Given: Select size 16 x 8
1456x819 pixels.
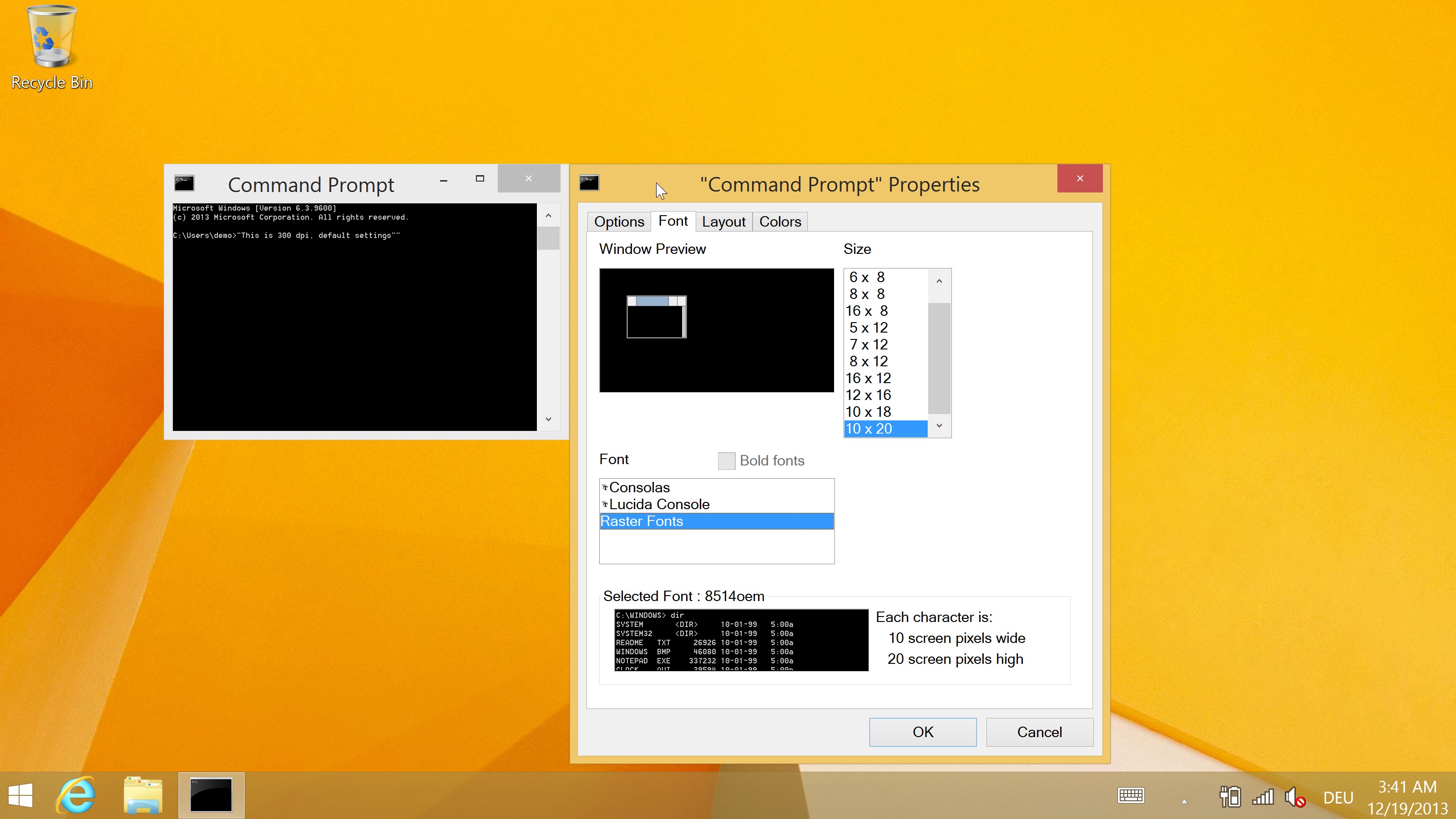Looking at the screenshot, I should point(886,311).
